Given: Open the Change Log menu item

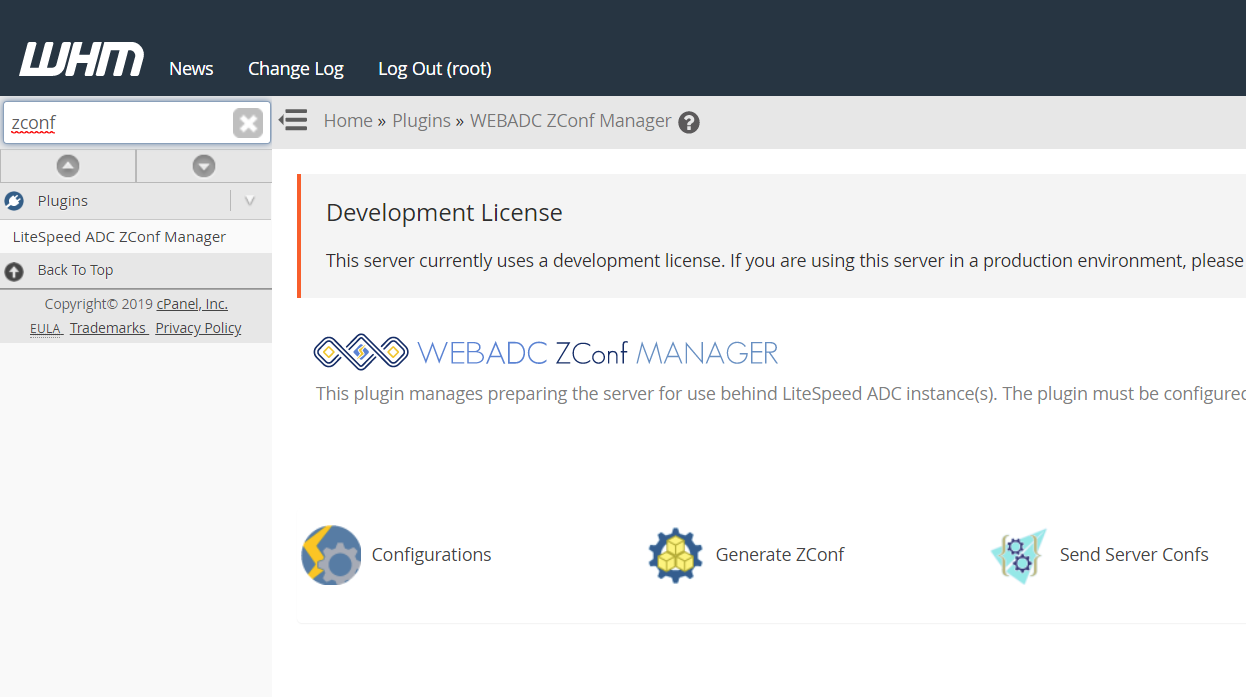Looking at the screenshot, I should (x=295, y=69).
